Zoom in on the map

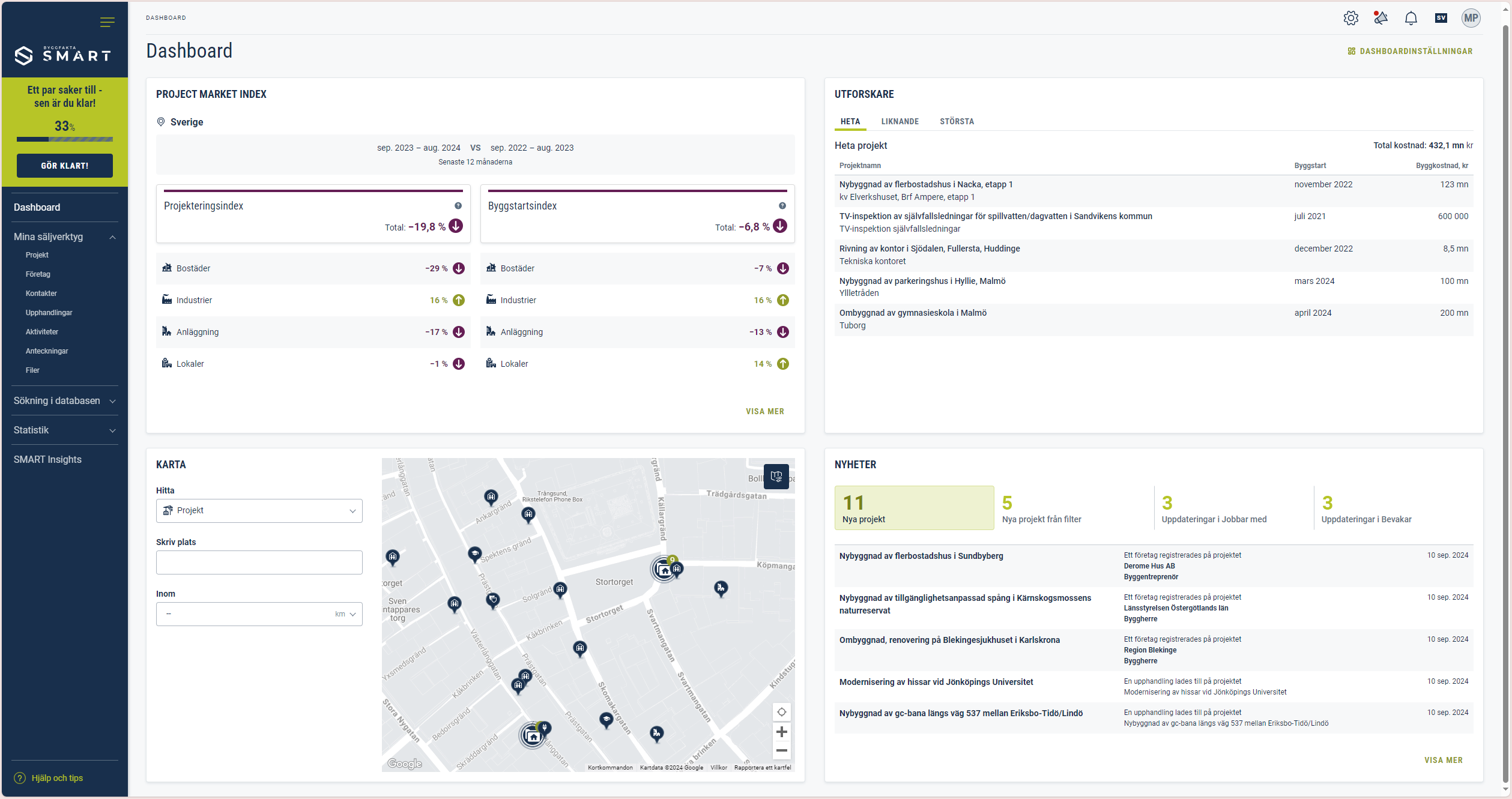[781, 732]
